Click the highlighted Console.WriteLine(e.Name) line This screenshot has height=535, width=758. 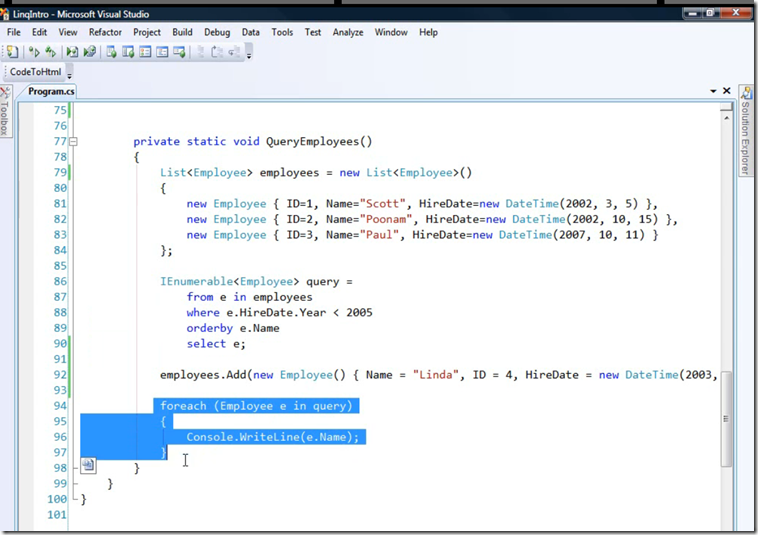click(273, 437)
